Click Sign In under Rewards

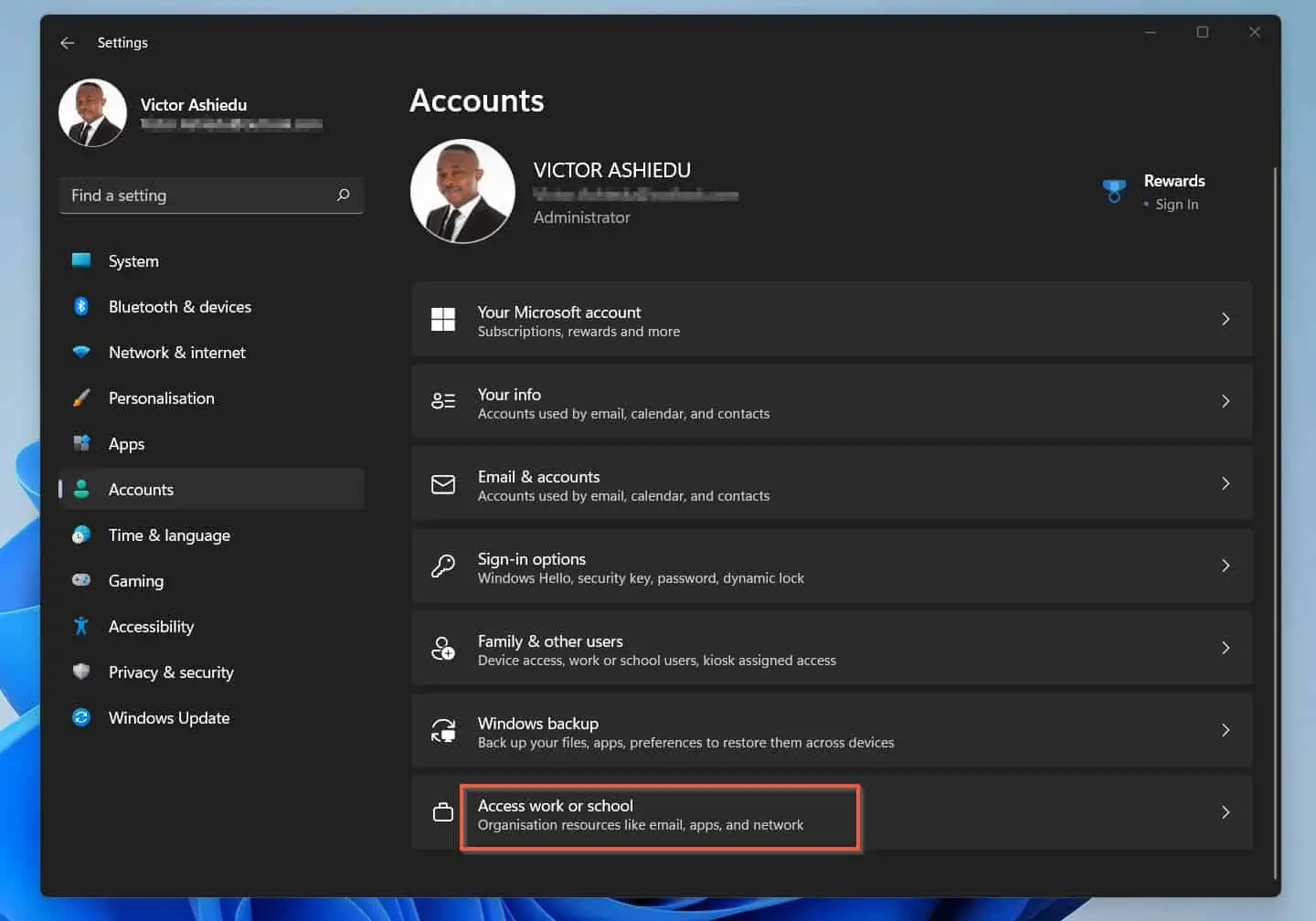click(x=1176, y=205)
